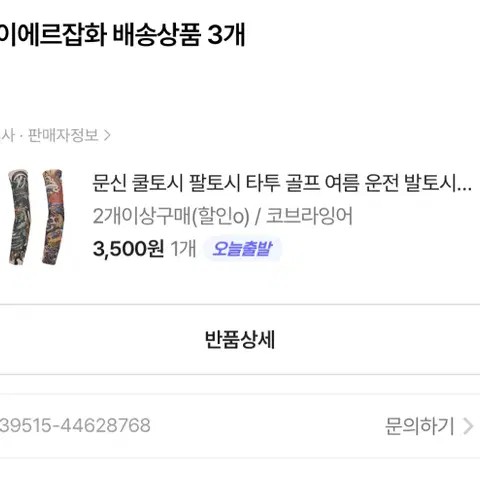Viewport: 480px width, 480px height.
Task: Click the quantity label 1개
Action: tap(183, 249)
